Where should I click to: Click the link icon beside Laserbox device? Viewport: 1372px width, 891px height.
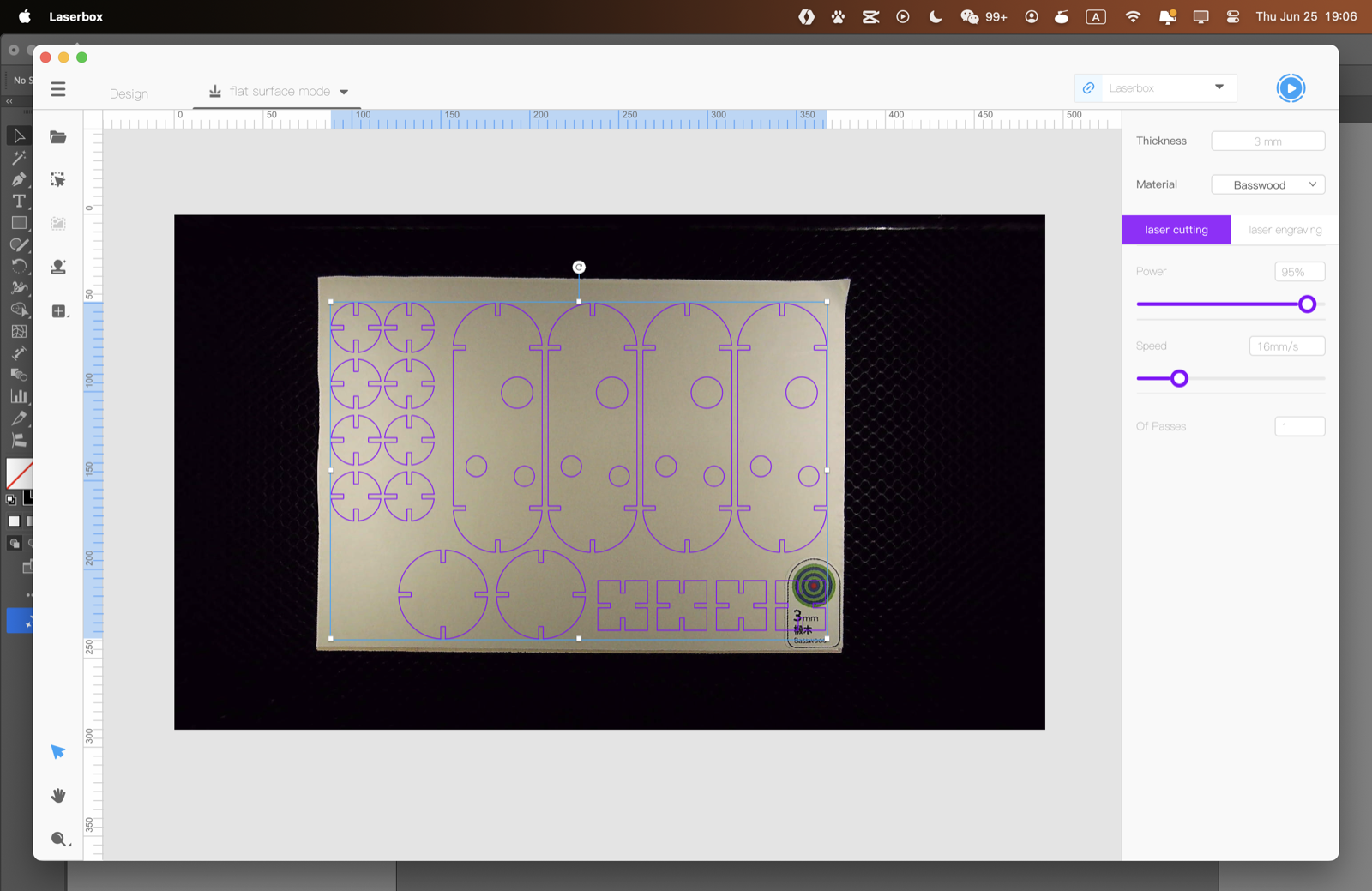pos(1089,88)
